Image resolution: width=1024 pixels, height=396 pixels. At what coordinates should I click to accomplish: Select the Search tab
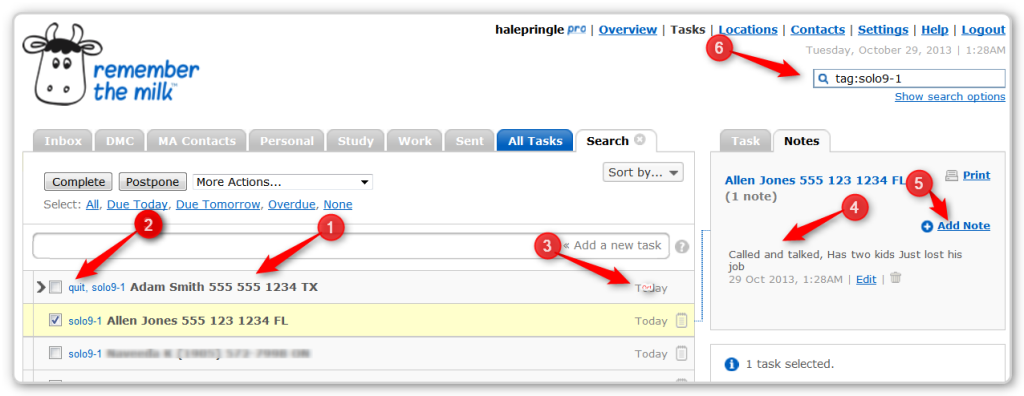click(607, 140)
